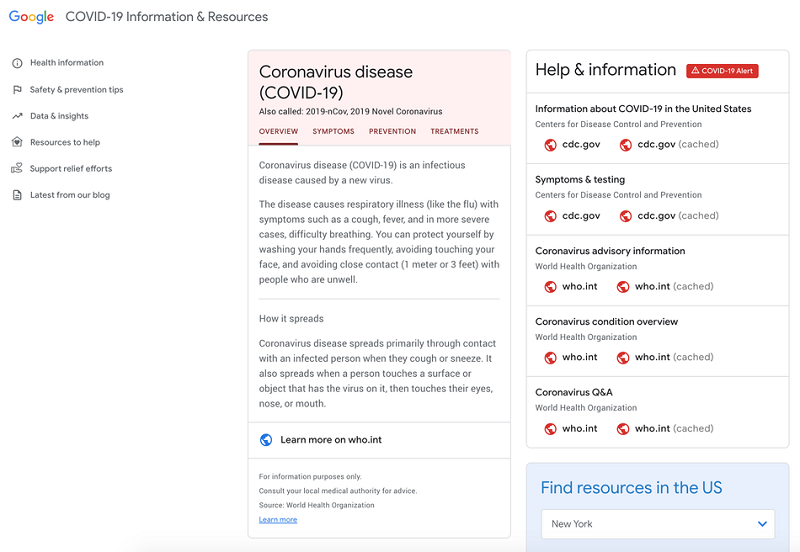Open the Treatments tab
This screenshot has height=552, width=800.
(x=454, y=132)
